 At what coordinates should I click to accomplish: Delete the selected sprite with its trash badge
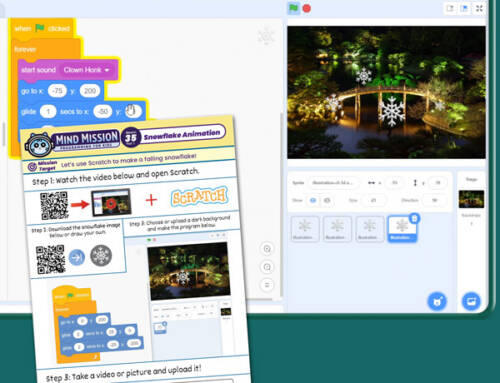pos(414,218)
